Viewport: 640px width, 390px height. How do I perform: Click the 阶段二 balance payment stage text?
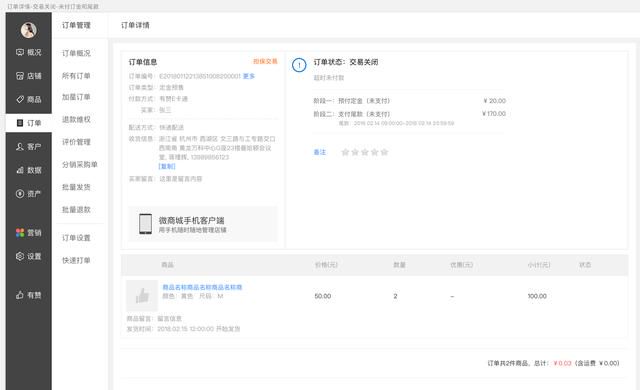(x=352, y=114)
